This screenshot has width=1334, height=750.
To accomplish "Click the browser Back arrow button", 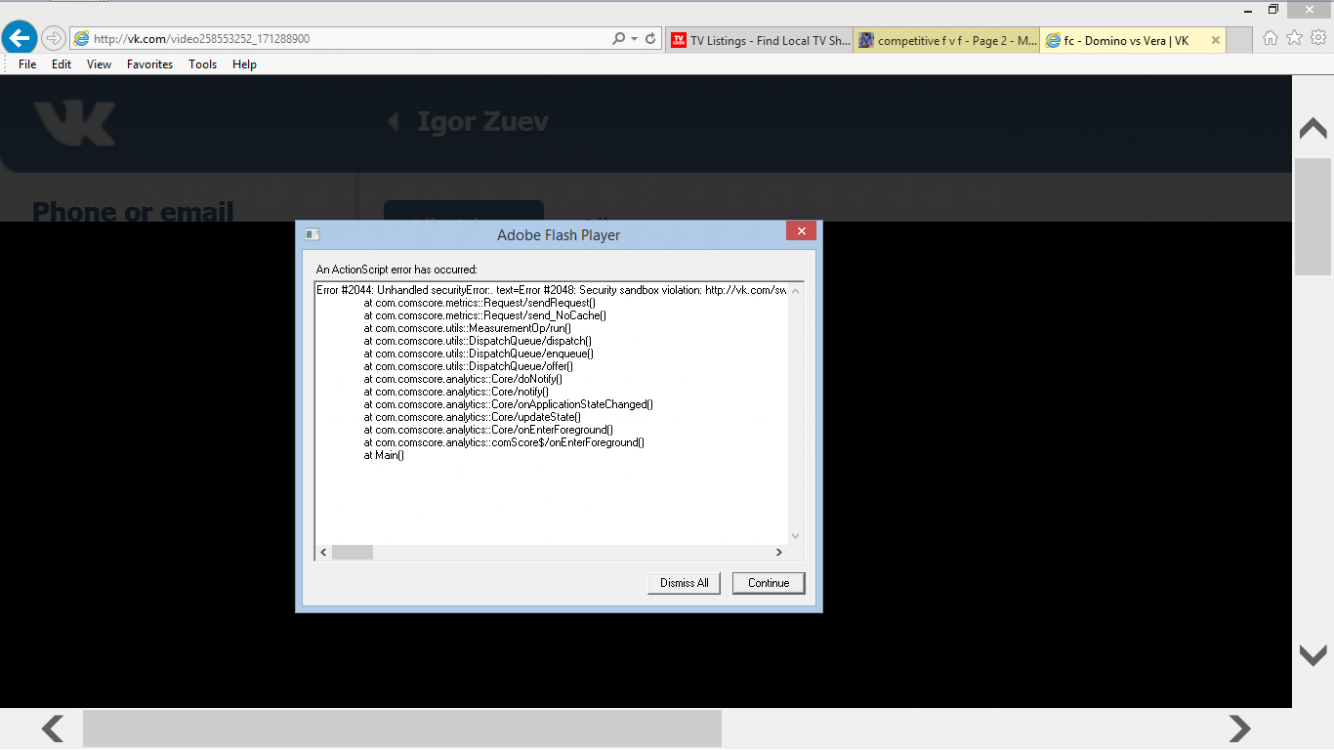I will tap(20, 39).
